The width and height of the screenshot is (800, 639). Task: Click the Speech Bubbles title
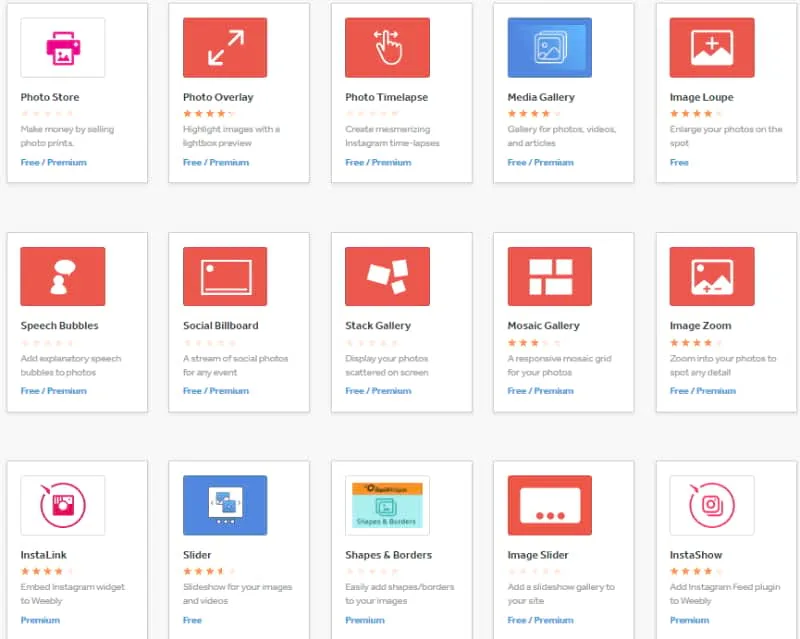point(59,326)
